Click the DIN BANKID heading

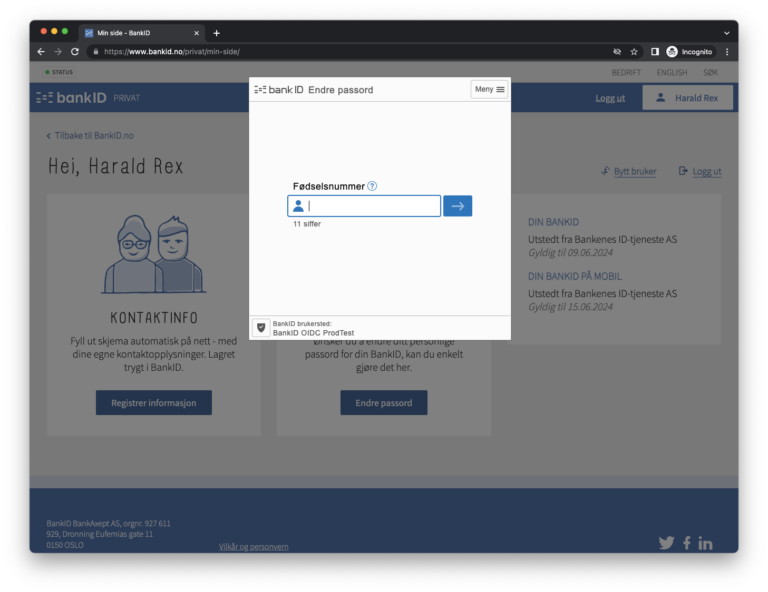tap(553, 222)
